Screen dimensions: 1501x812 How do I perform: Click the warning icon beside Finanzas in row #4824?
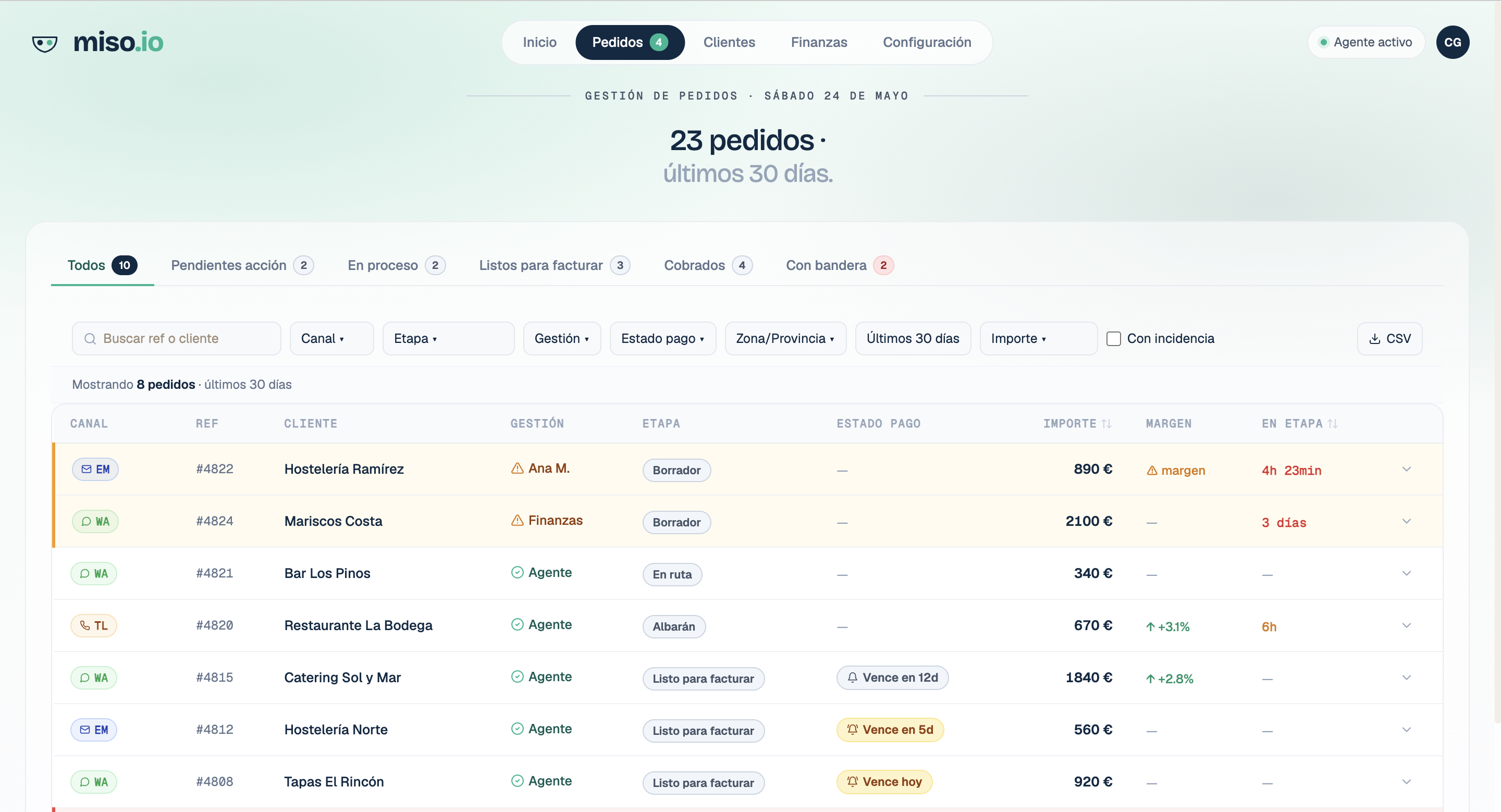[517, 520]
